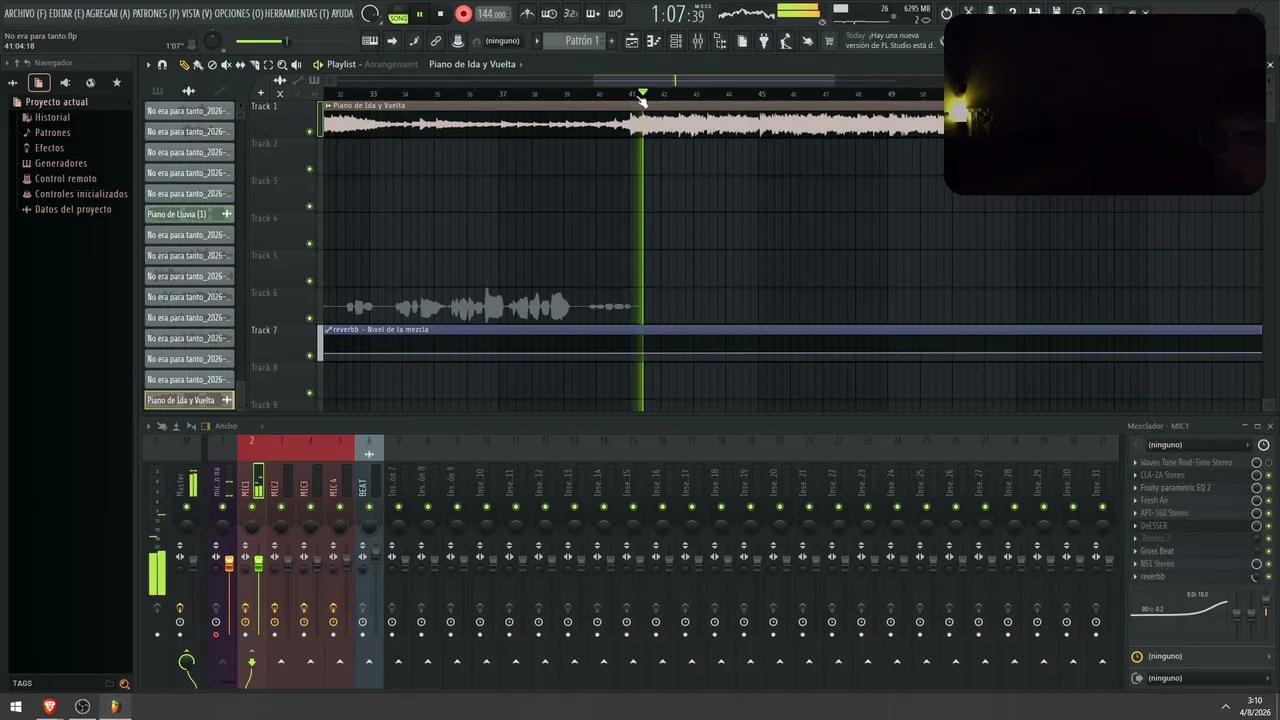Open the Mixer view icon

tap(698, 41)
